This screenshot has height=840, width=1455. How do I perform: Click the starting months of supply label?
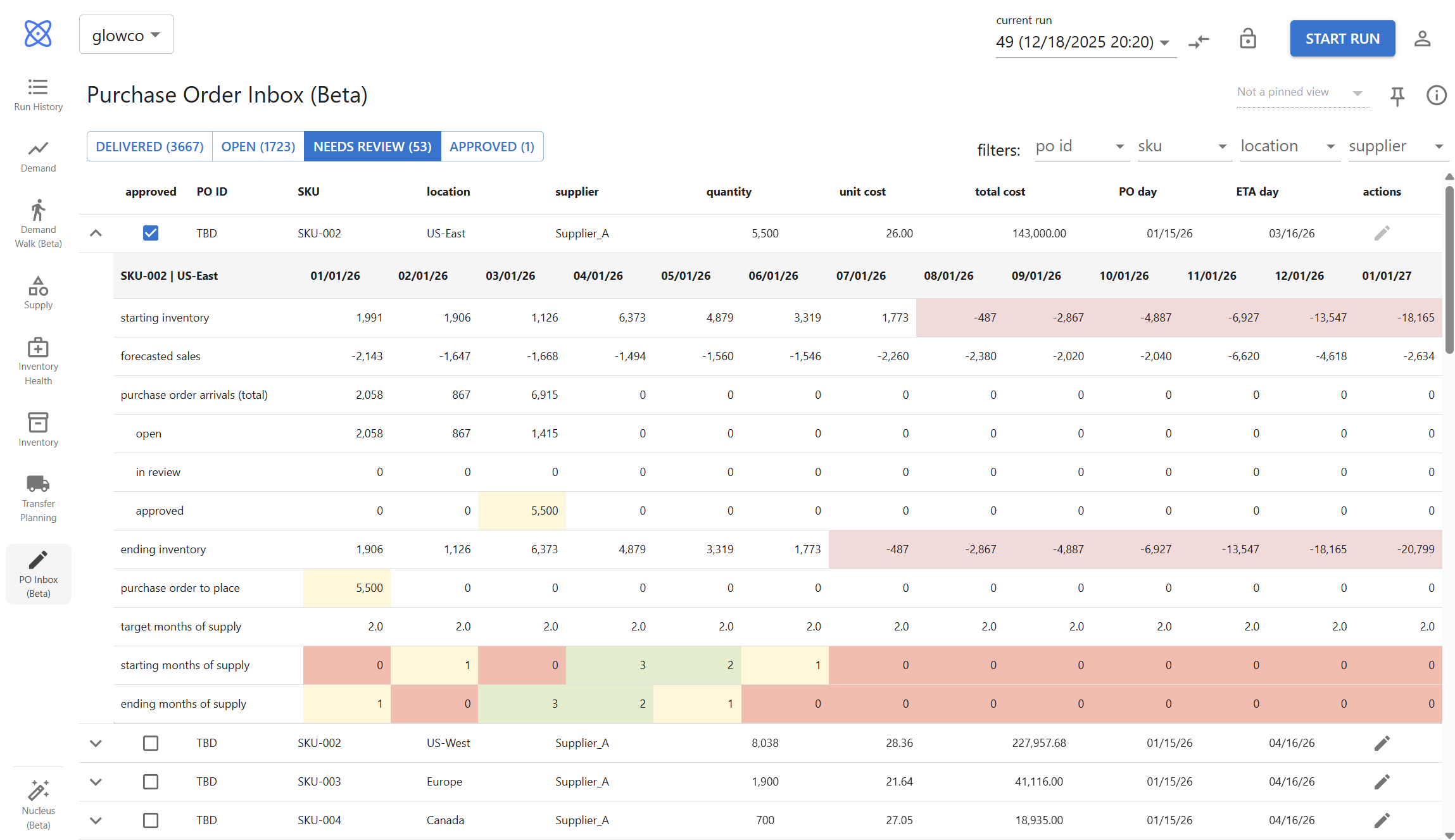(185, 665)
